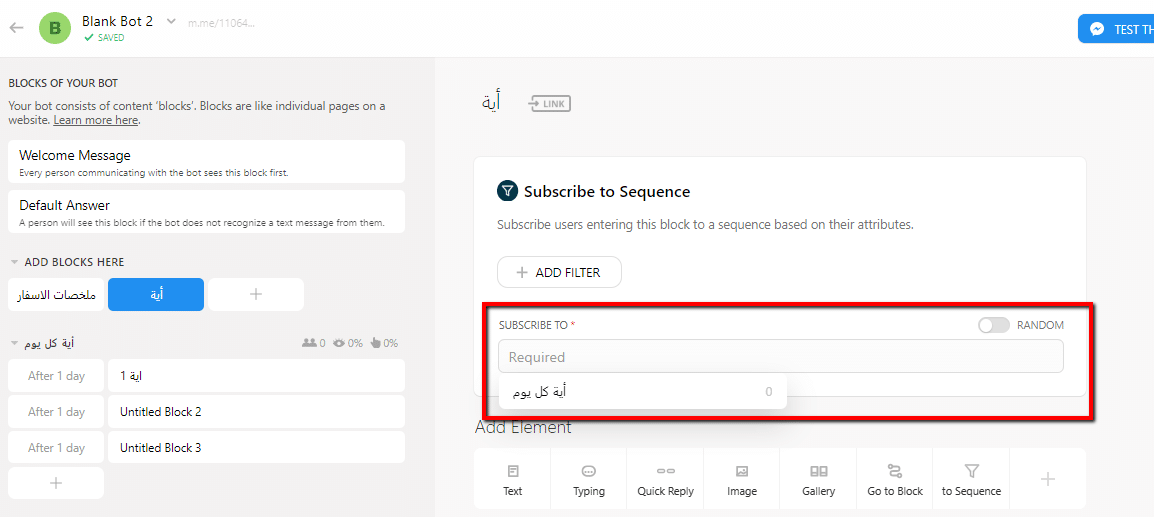The height and width of the screenshot is (517, 1154).
Task: Collapse the ADD BLOCKS HERE group
Action: [x=14, y=262]
